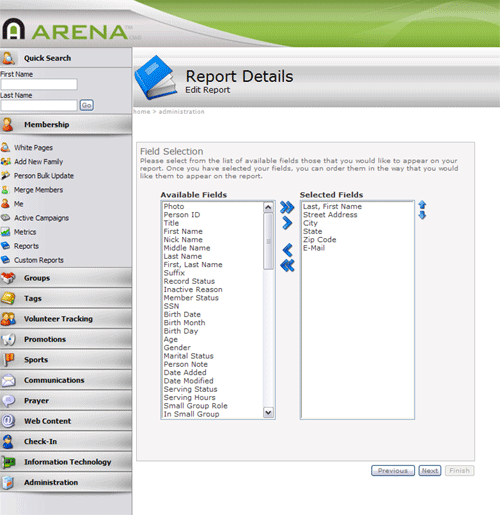Click the Previous button

coord(393,471)
